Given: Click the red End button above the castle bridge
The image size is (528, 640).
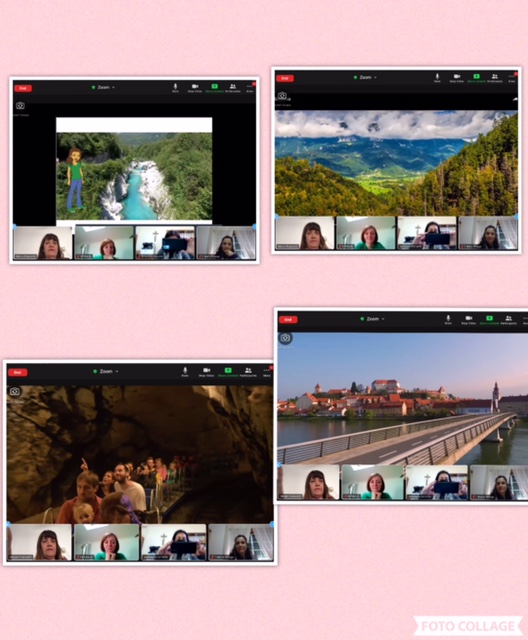Looking at the screenshot, I should (288, 320).
